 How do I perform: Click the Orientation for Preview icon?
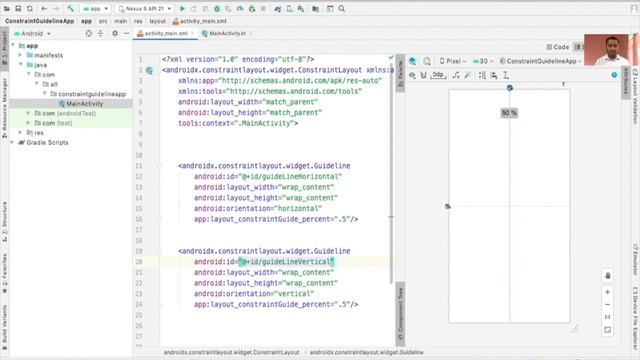click(x=427, y=61)
